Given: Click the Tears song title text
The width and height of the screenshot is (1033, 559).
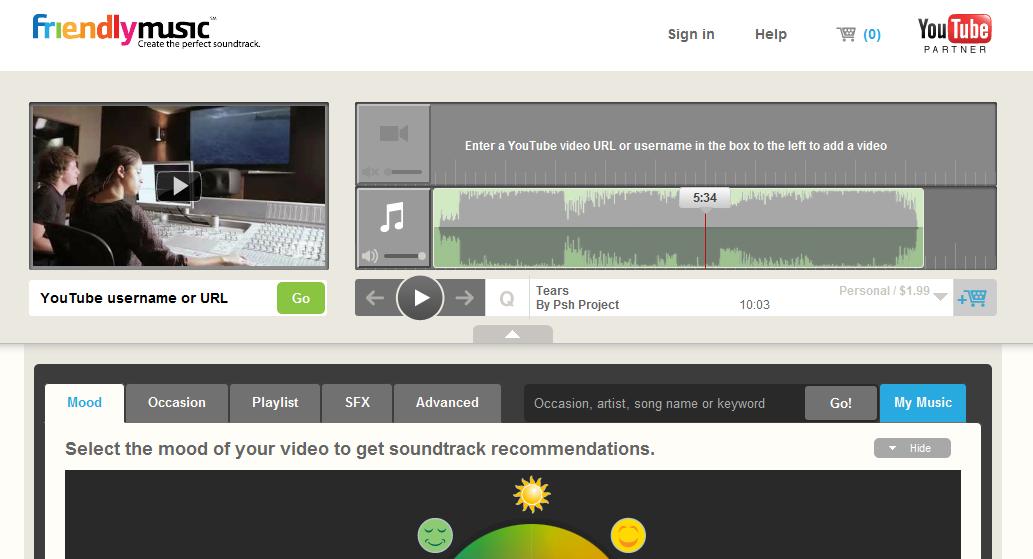Looking at the screenshot, I should [x=552, y=291].
